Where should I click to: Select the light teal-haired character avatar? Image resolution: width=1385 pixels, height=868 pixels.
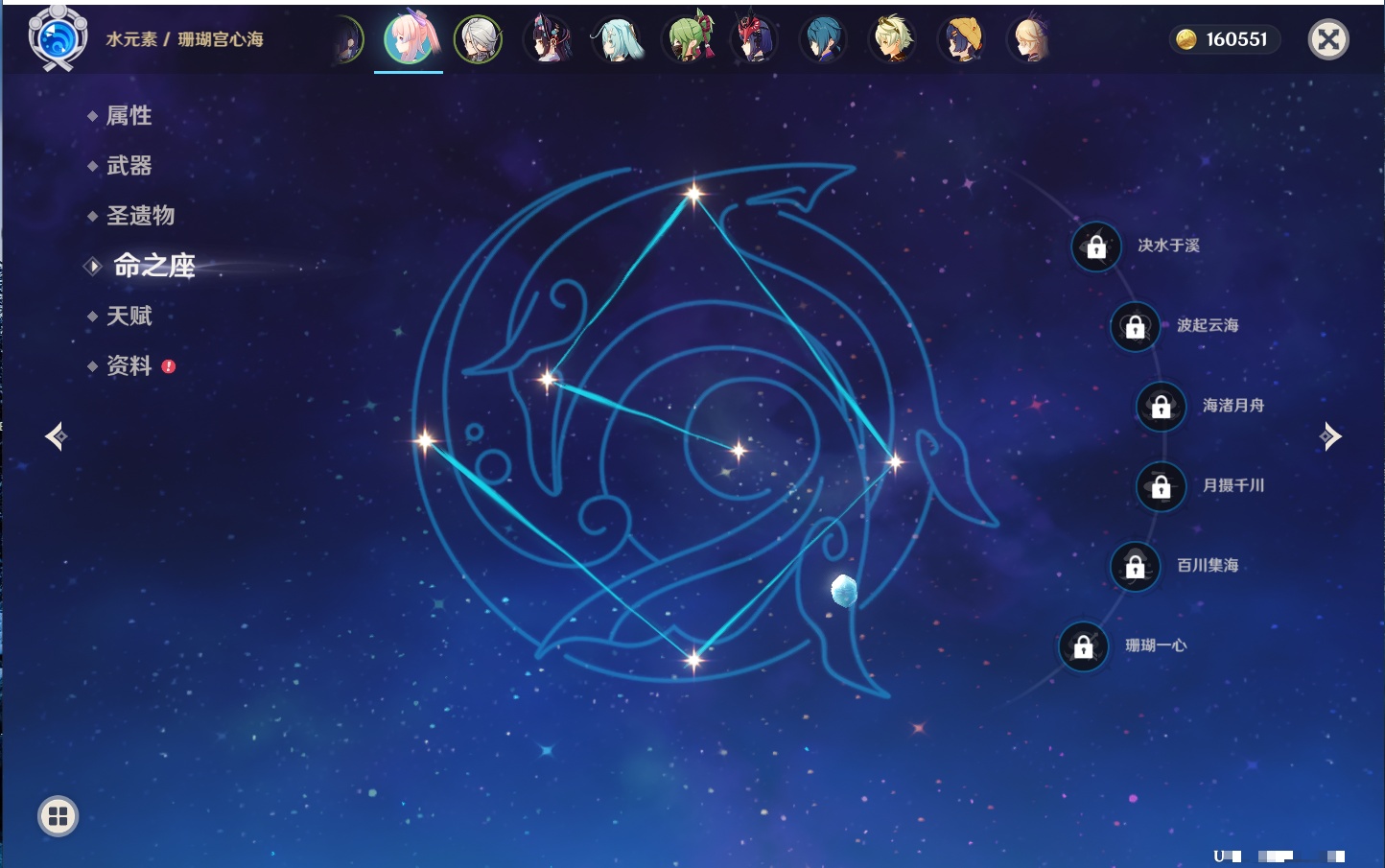pyautogui.click(x=617, y=40)
